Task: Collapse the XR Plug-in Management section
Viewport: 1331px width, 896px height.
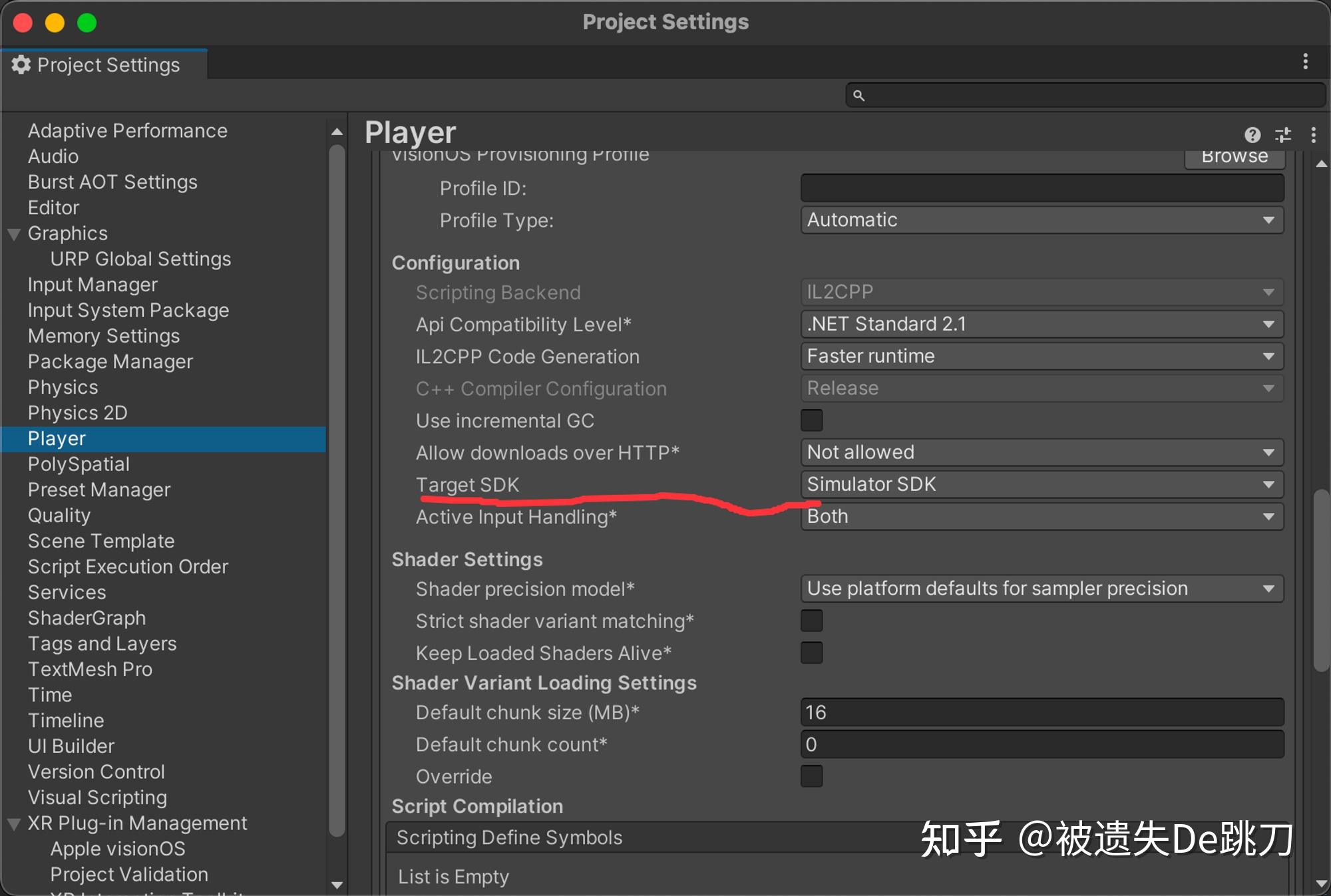Action: (13, 823)
